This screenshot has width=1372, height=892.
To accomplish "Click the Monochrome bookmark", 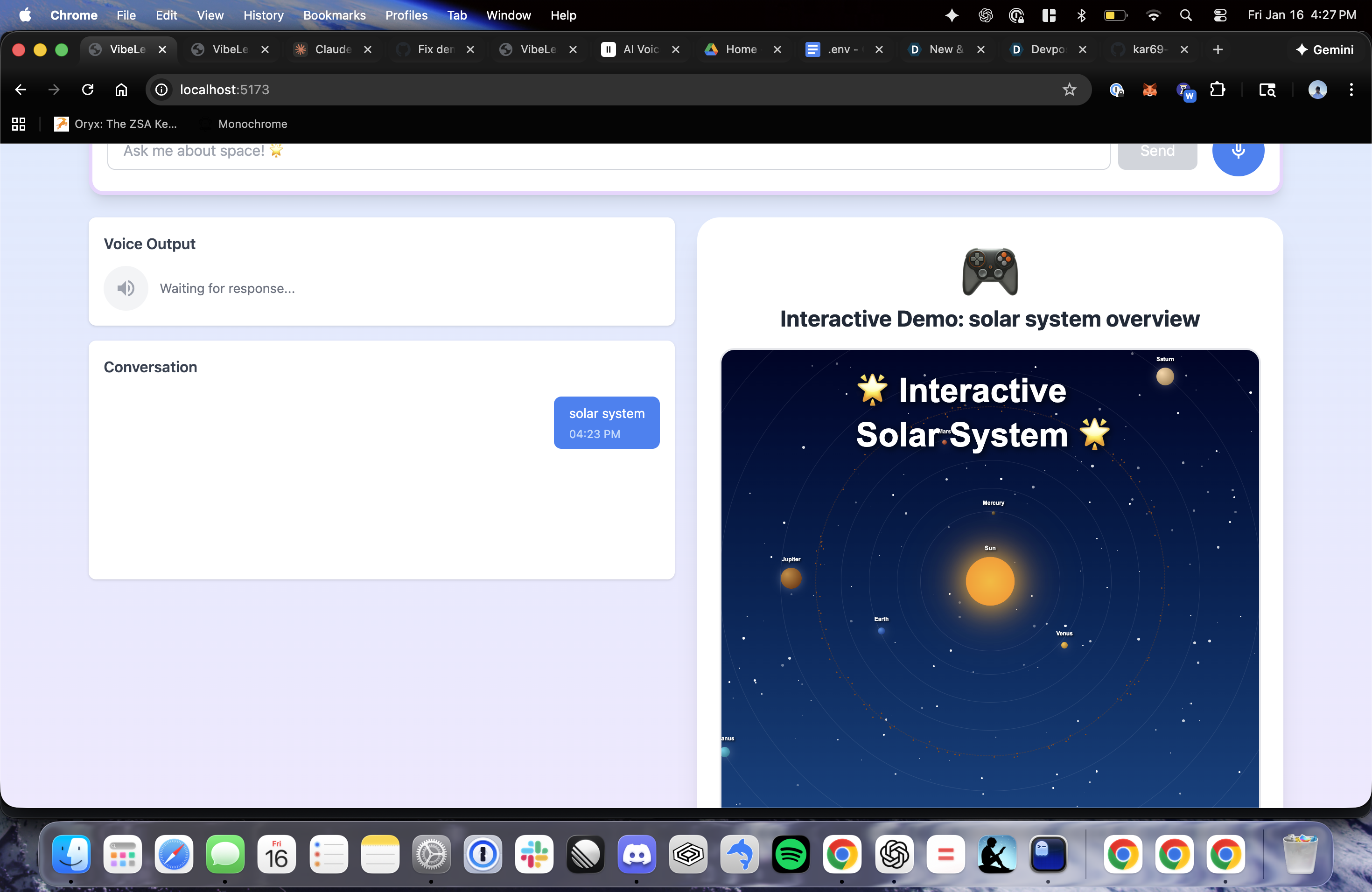I will tap(252, 124).
